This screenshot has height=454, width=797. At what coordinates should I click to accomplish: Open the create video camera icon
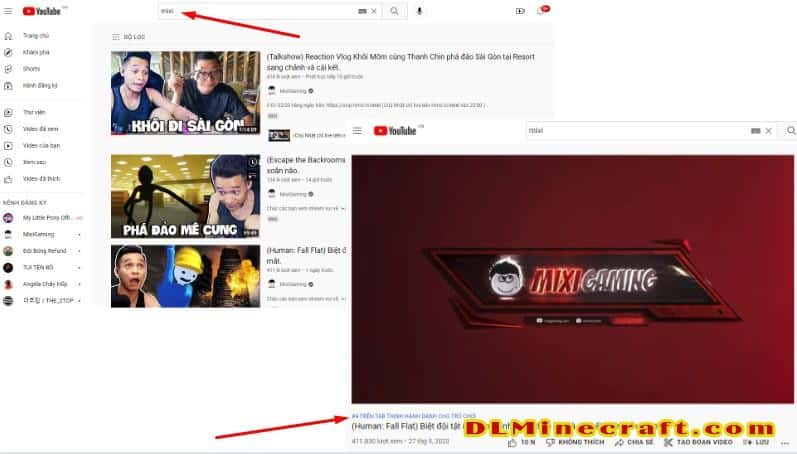[x=520, y=11]
